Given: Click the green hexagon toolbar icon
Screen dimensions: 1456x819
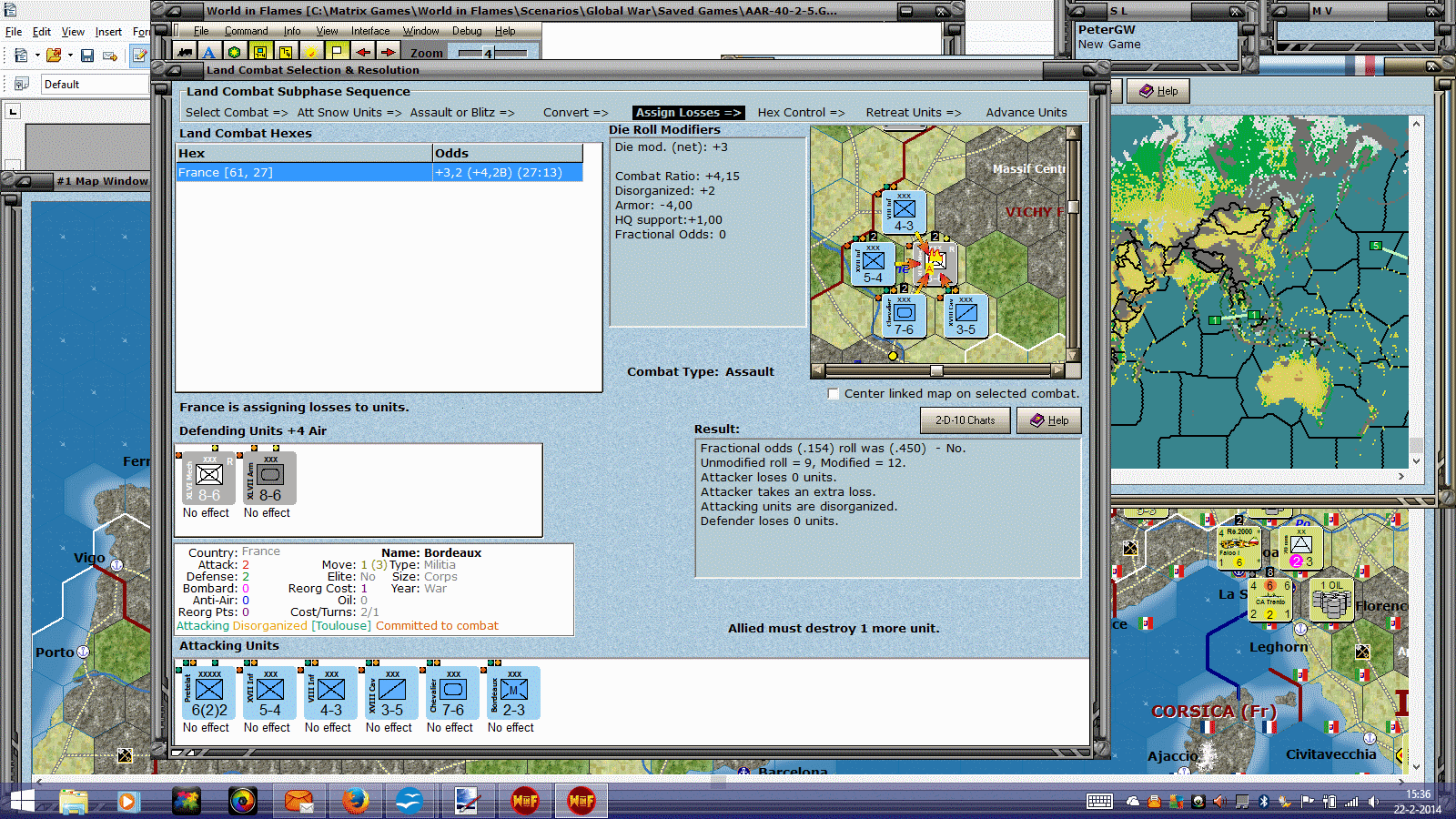Looking at the screenshot, I should pos(235,52).
